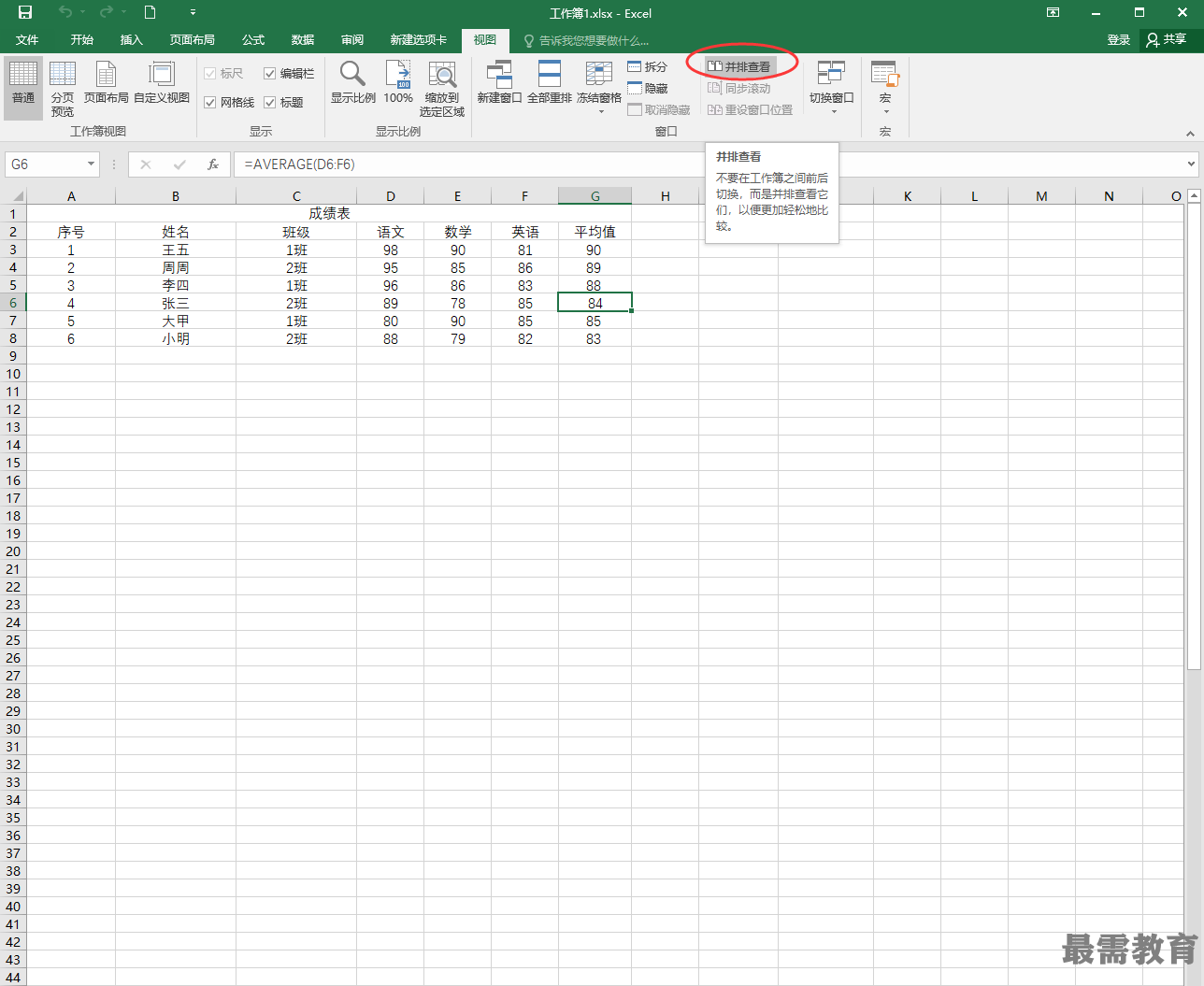The height and width of the screenshot is (986, 1204).
Task: Toggle the 编辑栏 formula bar checkbox
Action: point(270,73)
